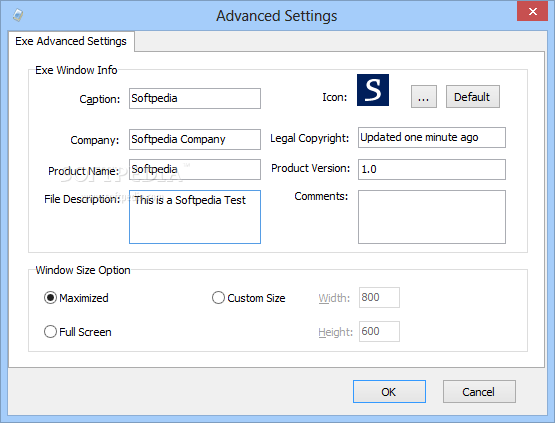This screenshot has height=423, width=555.
Task: Browse for icon with the ... button
Action: click(424, 96)
